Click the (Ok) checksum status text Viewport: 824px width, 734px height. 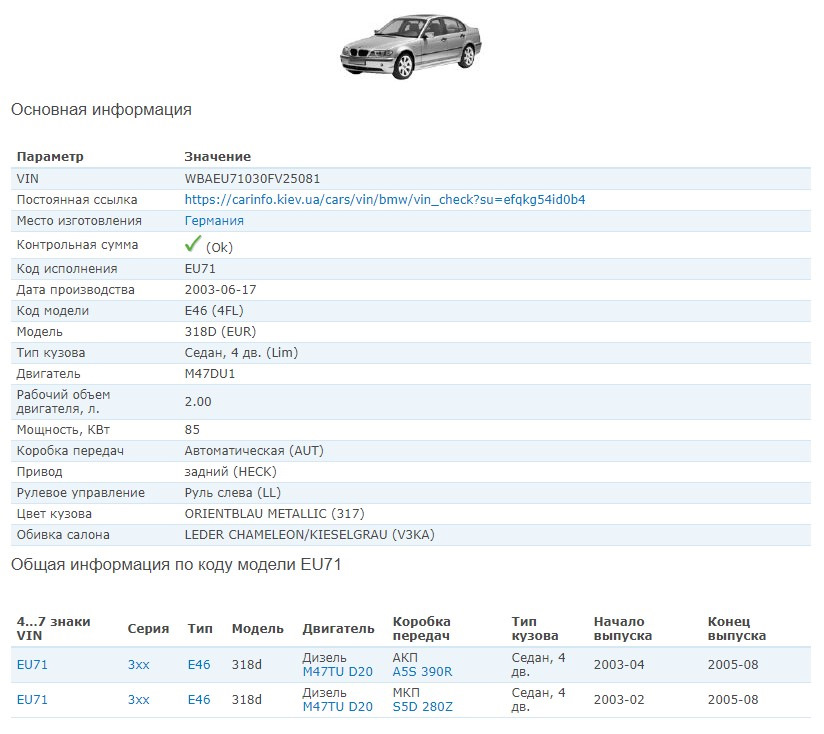(219, 247)
